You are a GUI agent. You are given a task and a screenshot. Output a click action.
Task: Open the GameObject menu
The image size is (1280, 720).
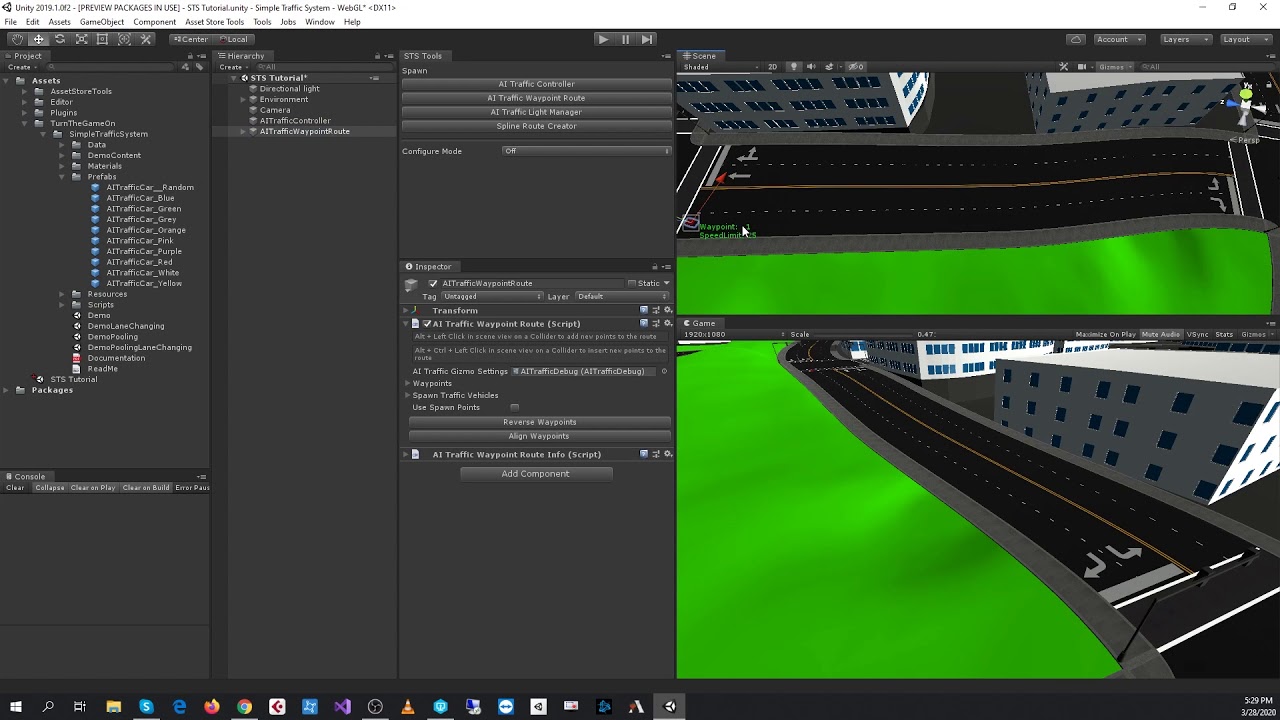point(102,22)
